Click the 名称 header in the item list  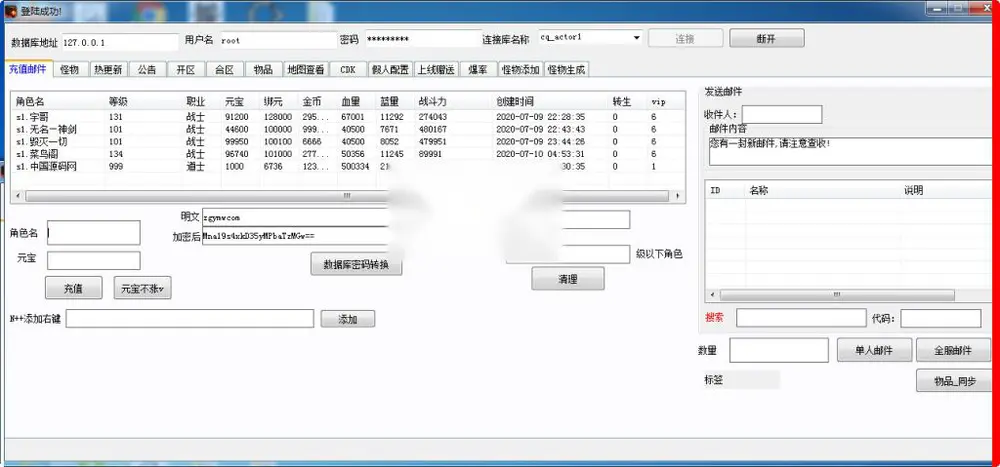coord(823,191)
